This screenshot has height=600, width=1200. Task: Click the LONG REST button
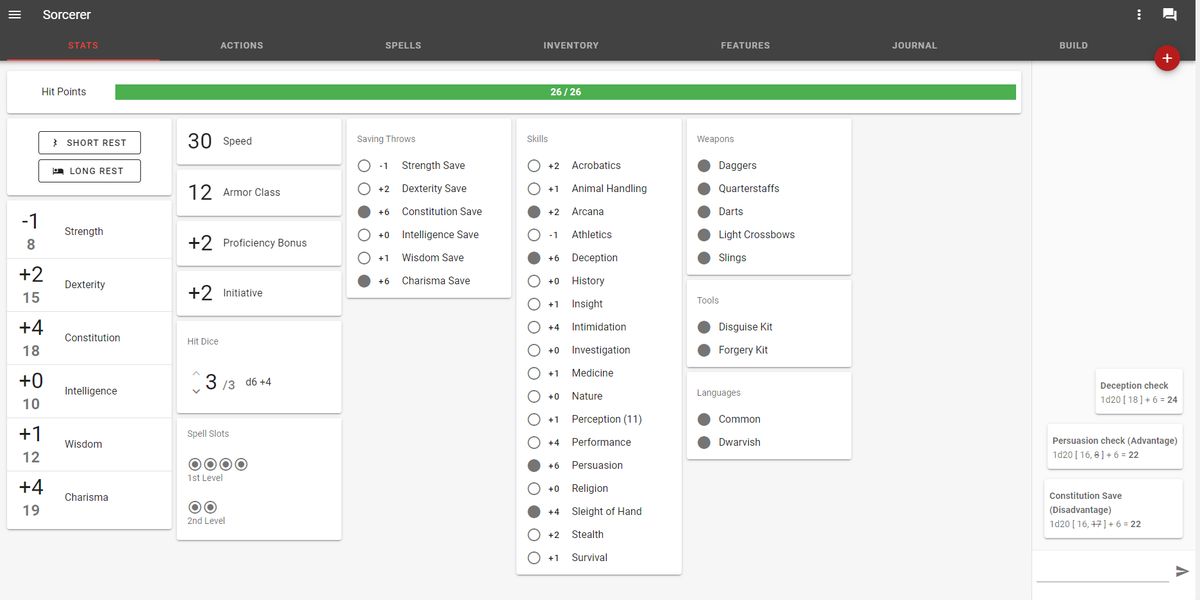coord(89,170)
